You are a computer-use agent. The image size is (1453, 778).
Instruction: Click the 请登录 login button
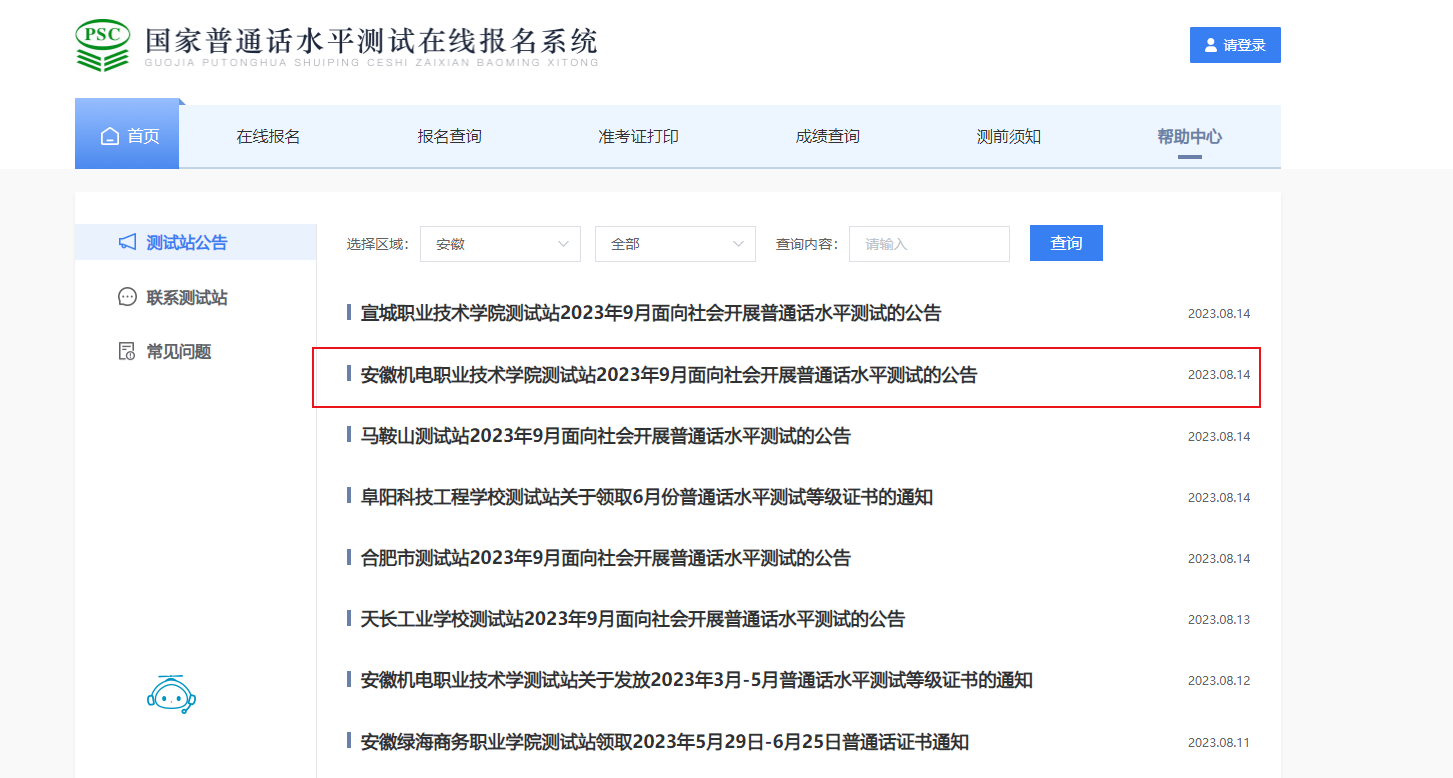coord(1235,45)
